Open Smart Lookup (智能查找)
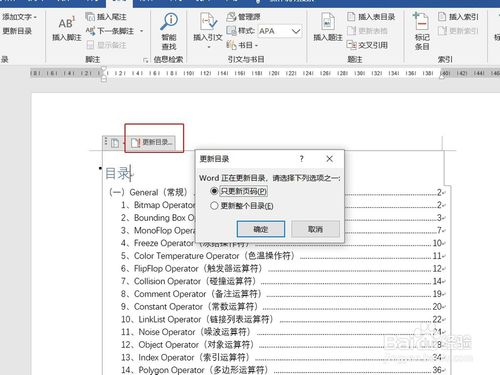This screenshot has width=500, height=375. [x=169, y=32]
